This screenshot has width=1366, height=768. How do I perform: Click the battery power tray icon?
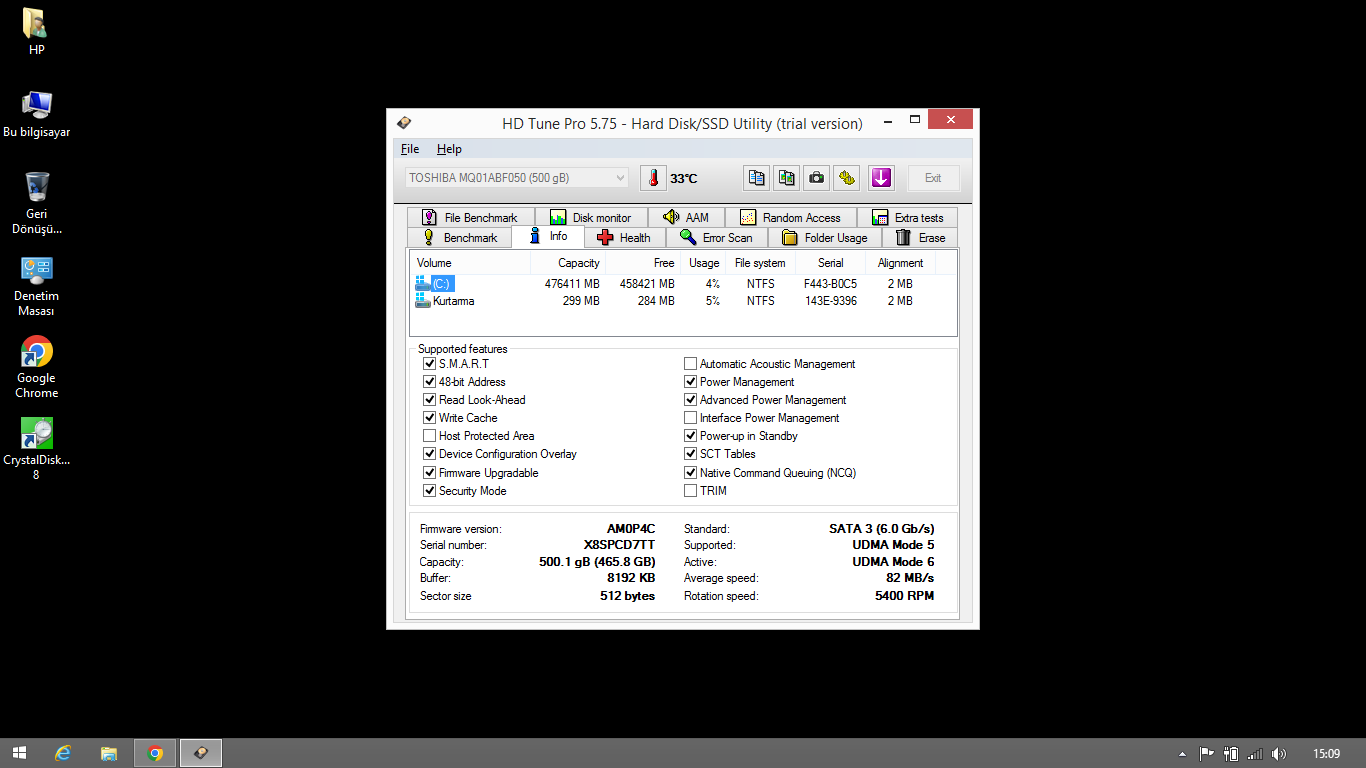point(1231,753)
